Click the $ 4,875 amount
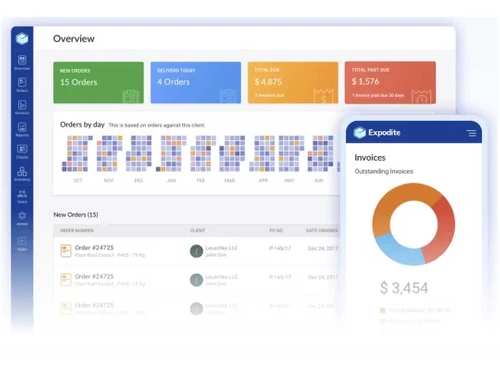This screenshot has width=500, height=375. tap(268, 82)
